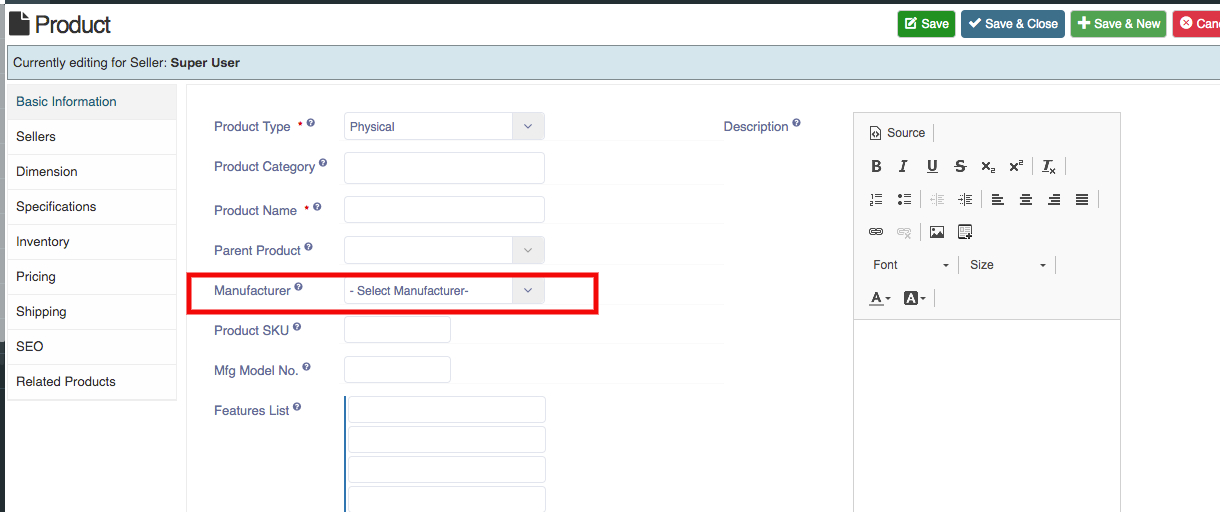Click the superscript icon
1220x512 pixels.
tap(1016, 167)
